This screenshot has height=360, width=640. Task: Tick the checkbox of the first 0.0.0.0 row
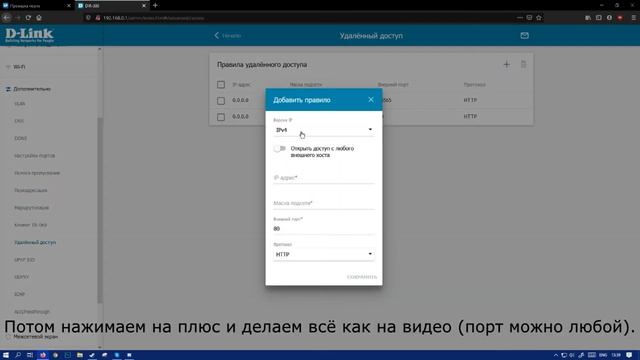221,100
